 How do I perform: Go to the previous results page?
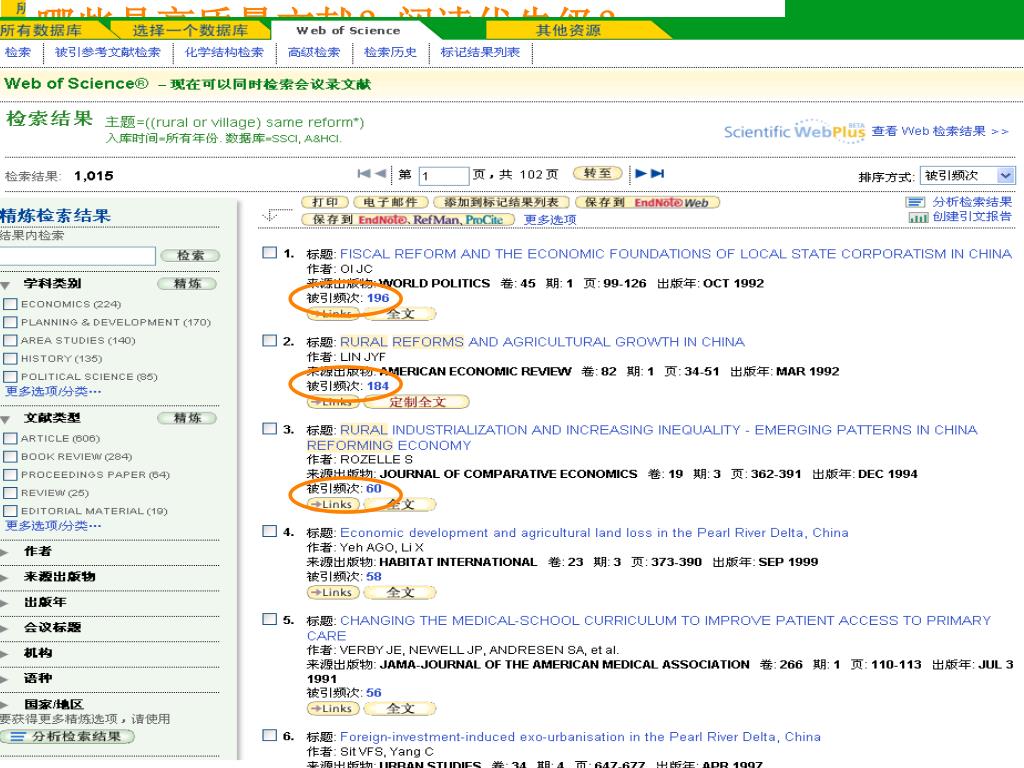pyautogui.click(x=380, y=174)
